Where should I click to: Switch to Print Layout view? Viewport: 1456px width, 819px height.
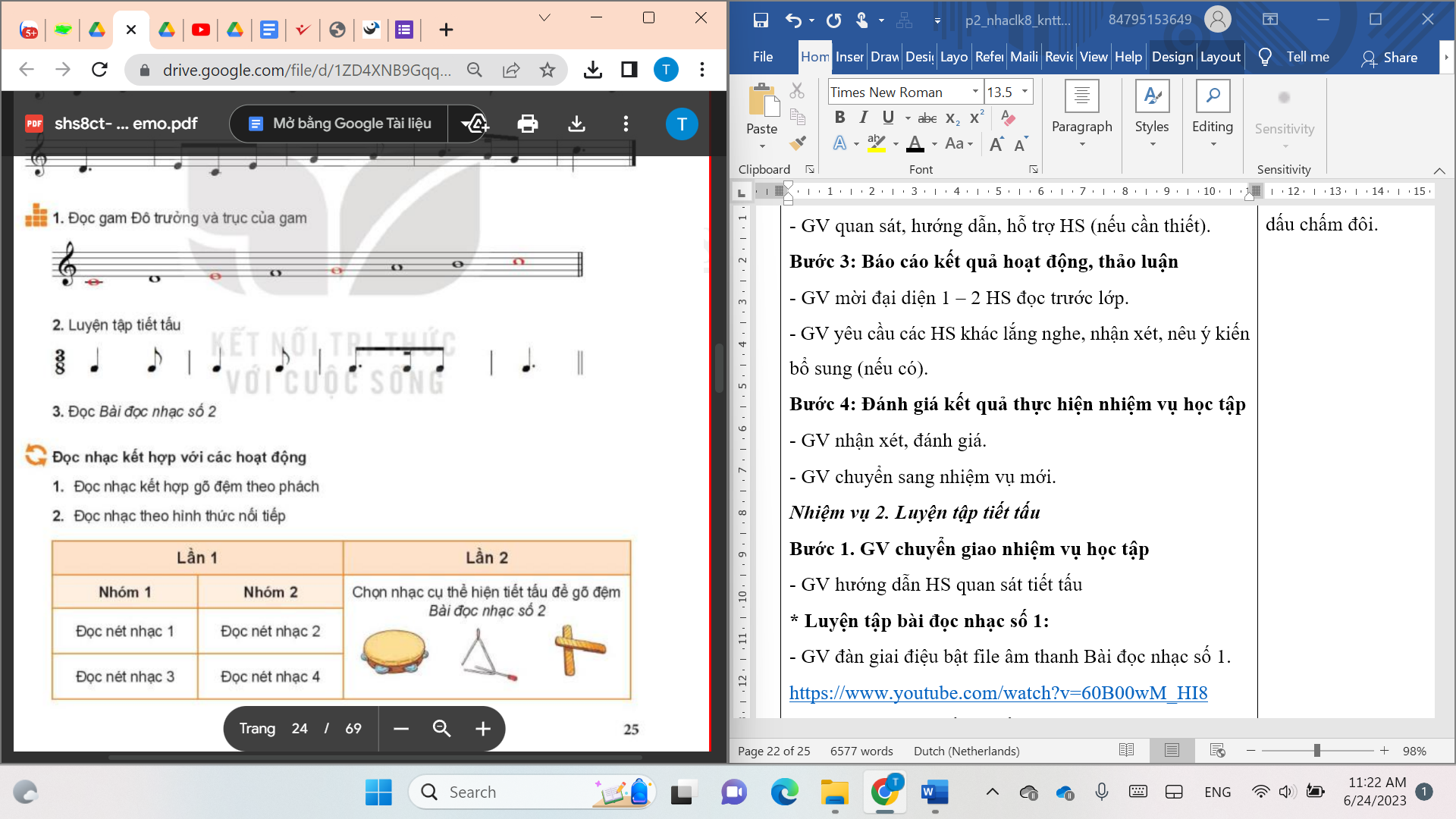click(1172, 751)
